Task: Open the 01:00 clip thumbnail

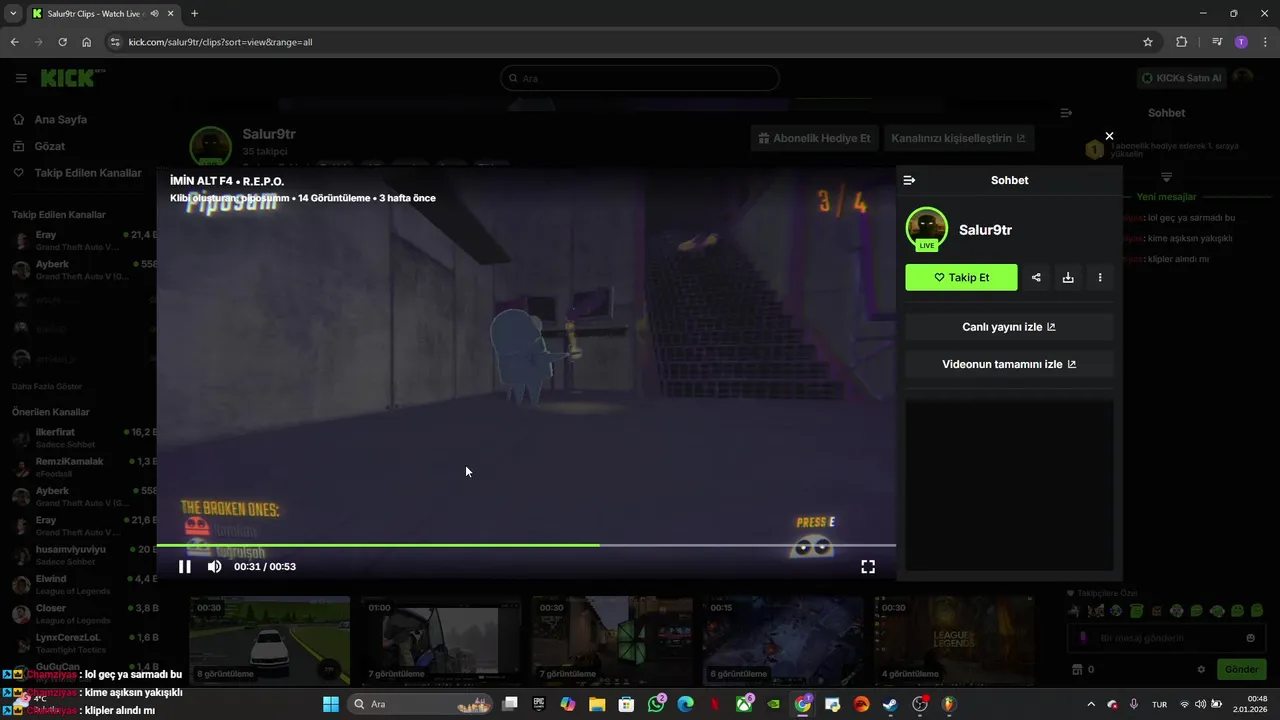Action: click(x=441, y=640)
